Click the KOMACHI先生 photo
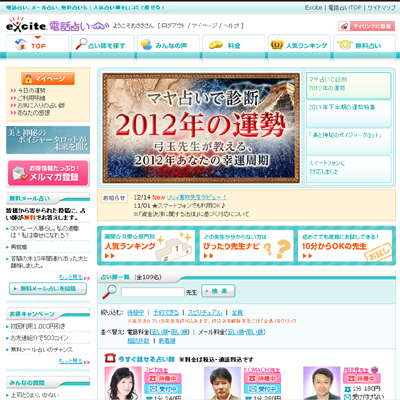The height and width of the screenshot is (400, 400). tap(222, 383)
